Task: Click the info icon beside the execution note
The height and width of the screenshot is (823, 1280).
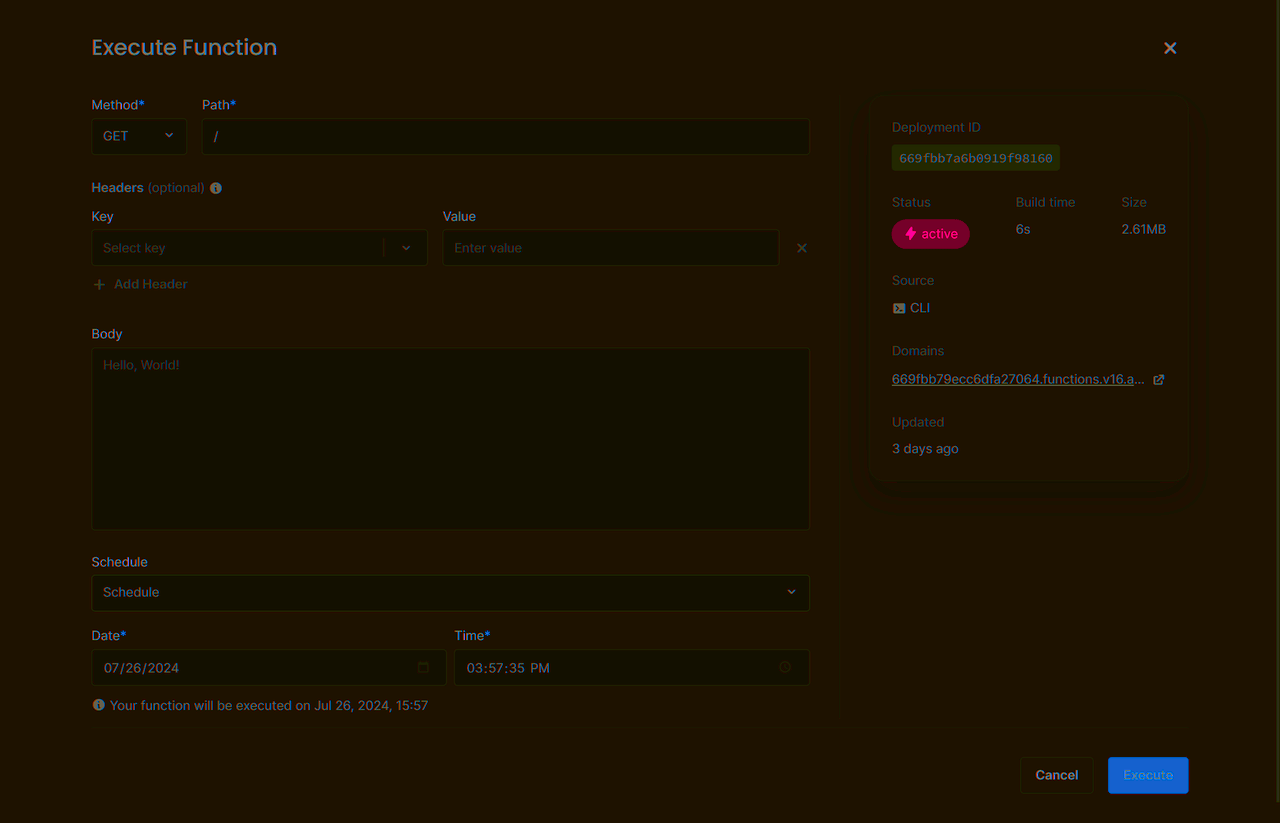Action: click(x=98, y=704)
